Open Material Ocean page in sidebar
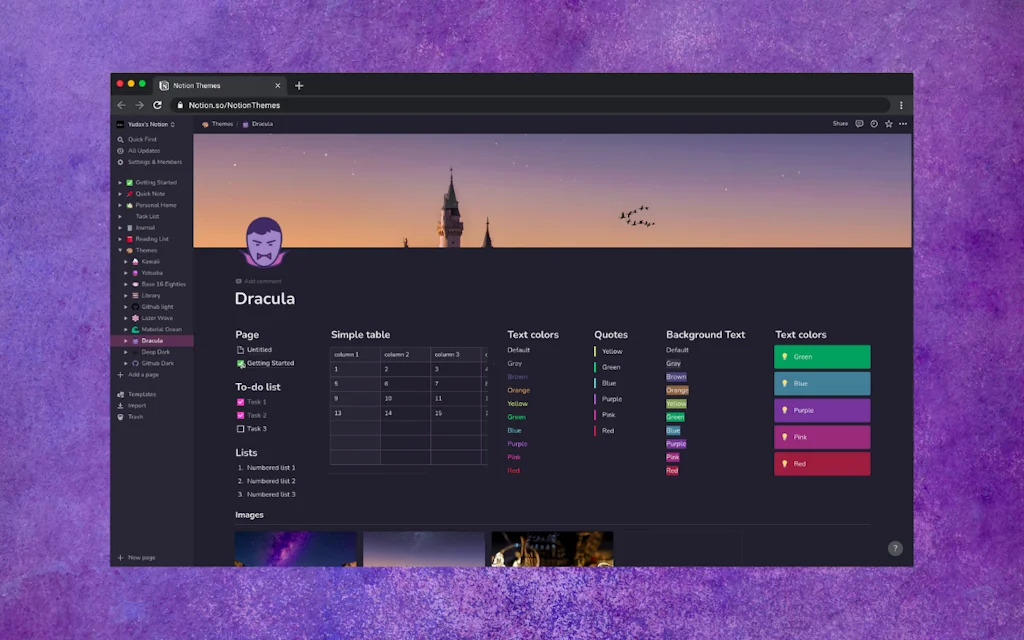This screenshot has width=1024, height=640. (x=161, y=329)
